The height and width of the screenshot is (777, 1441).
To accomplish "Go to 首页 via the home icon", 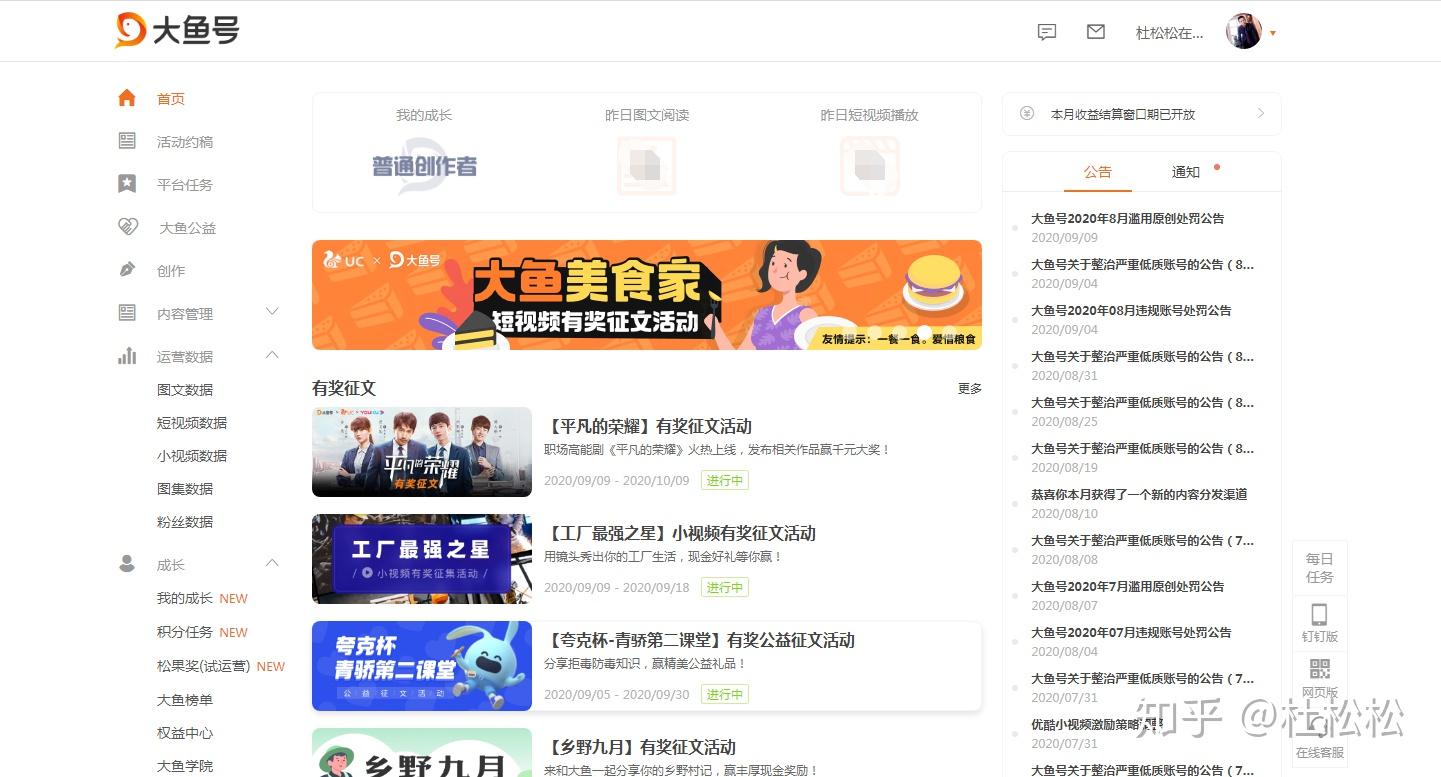I will point(127,98).
